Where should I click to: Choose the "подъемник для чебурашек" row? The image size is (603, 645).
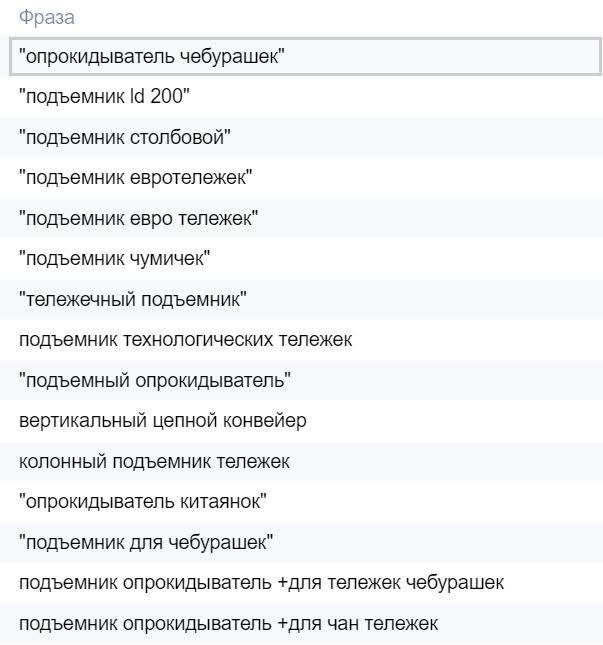[145, 542]
